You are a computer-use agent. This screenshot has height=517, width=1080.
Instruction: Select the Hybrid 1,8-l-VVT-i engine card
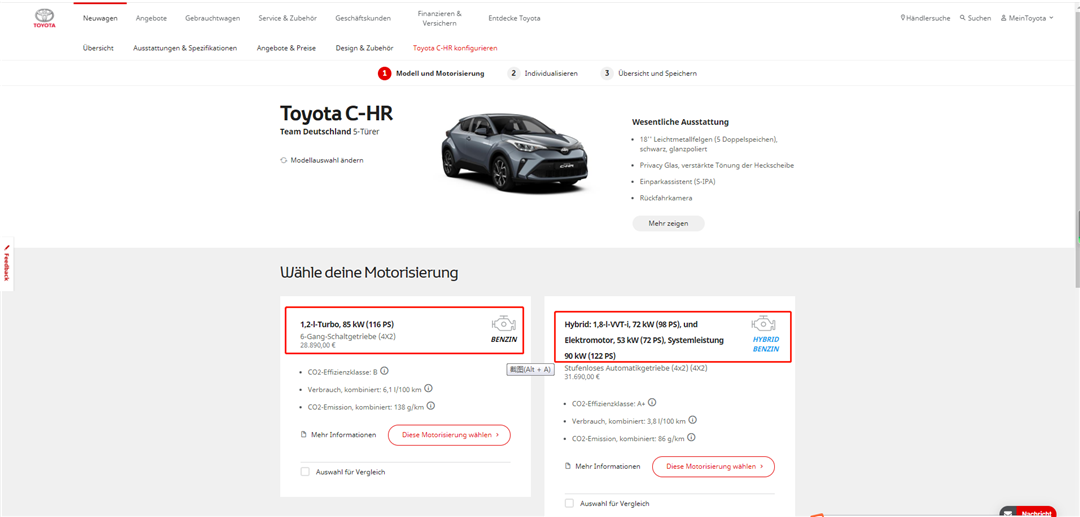pyautogui.click(x=671, y=339)
